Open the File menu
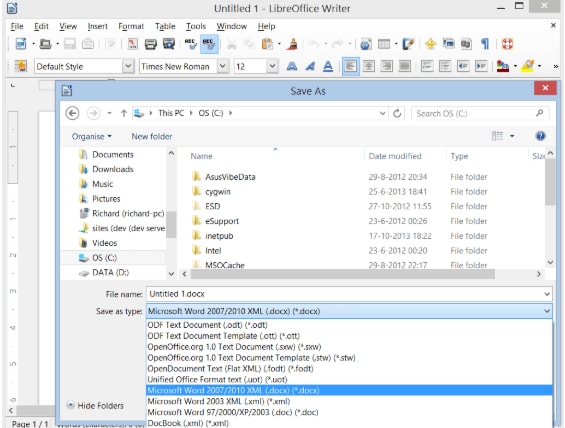Viewport: 565px width, 428px height. (17, 26)
